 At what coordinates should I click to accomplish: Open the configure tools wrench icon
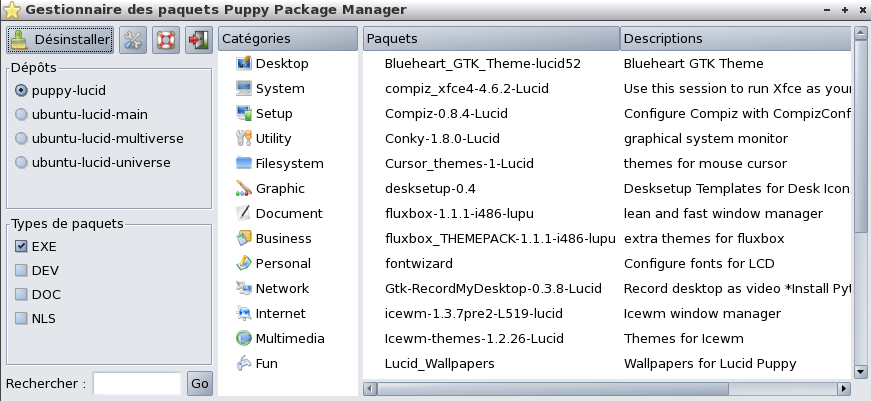[133, 40]
